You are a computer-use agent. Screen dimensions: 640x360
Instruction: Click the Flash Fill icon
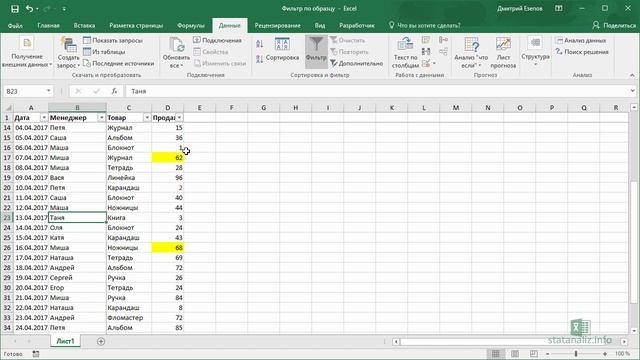[426, 40]
